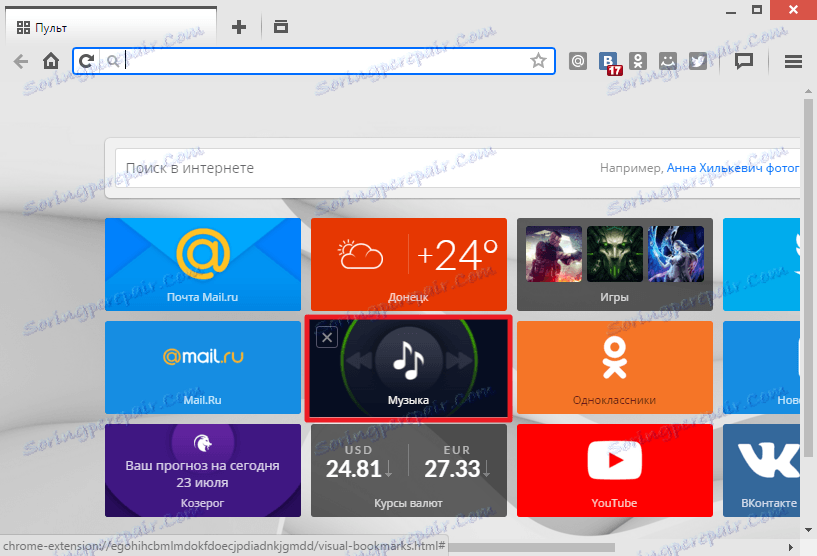Remove Музыка tile with X button

click(x=327, y=338)
